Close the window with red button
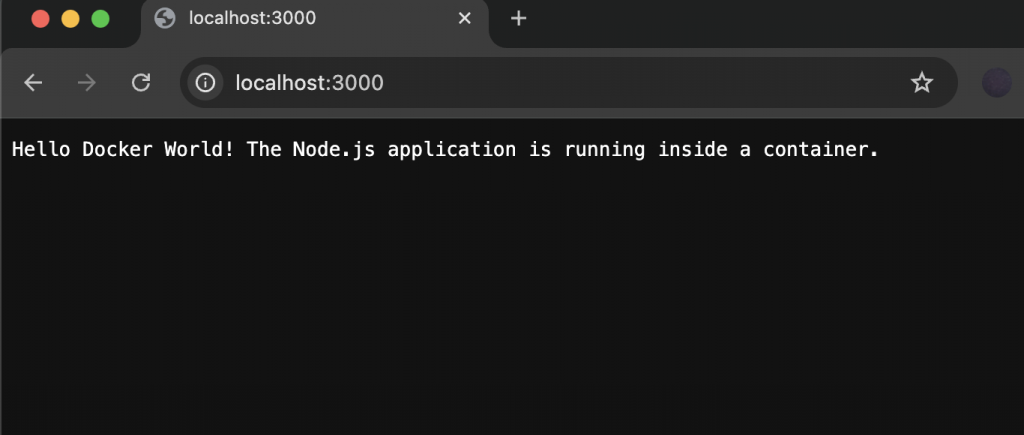 click(41, 19)
